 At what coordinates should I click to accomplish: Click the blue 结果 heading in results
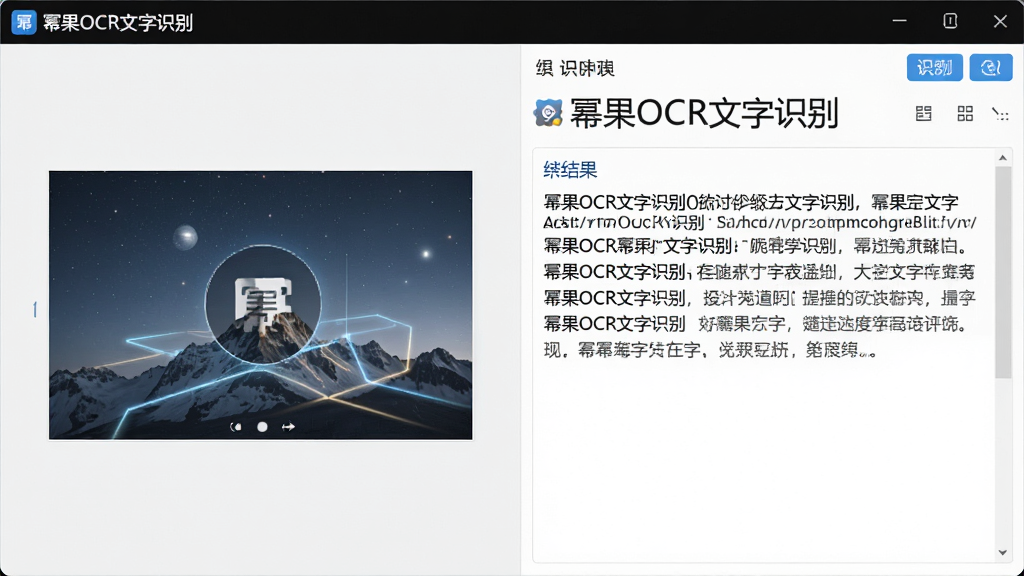tap(570, 170)
